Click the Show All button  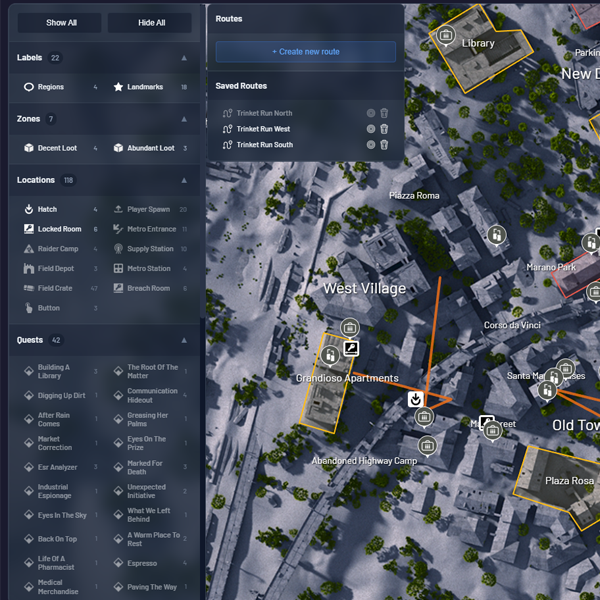click(x=60, y=23)
